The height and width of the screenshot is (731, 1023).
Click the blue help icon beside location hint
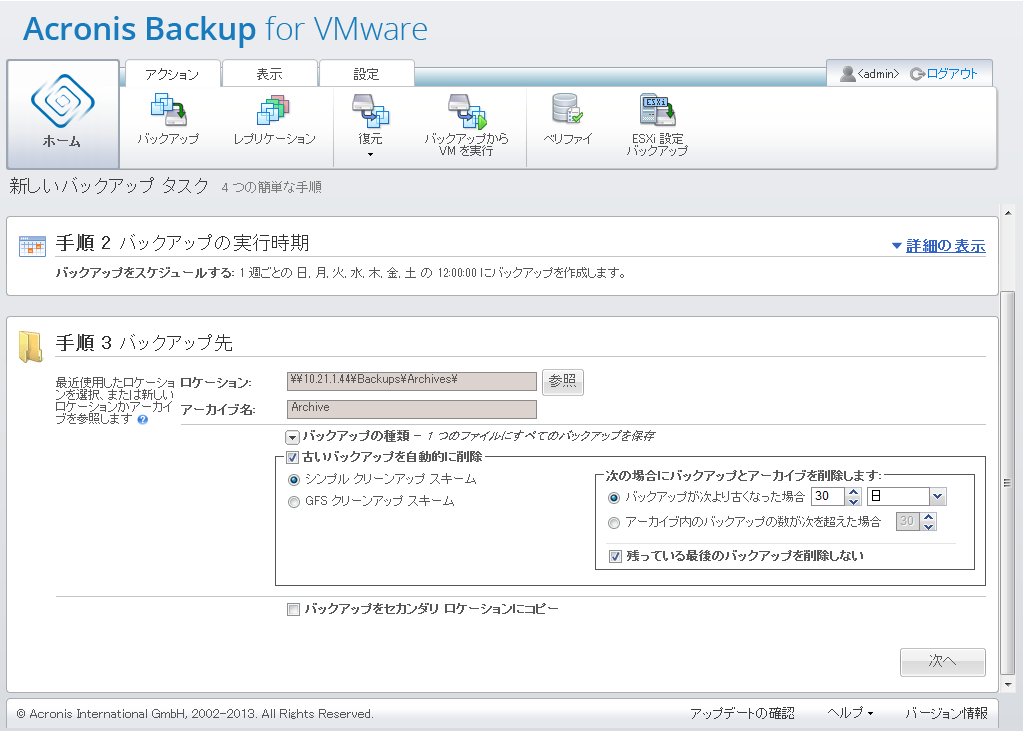[x=143, y=420]
